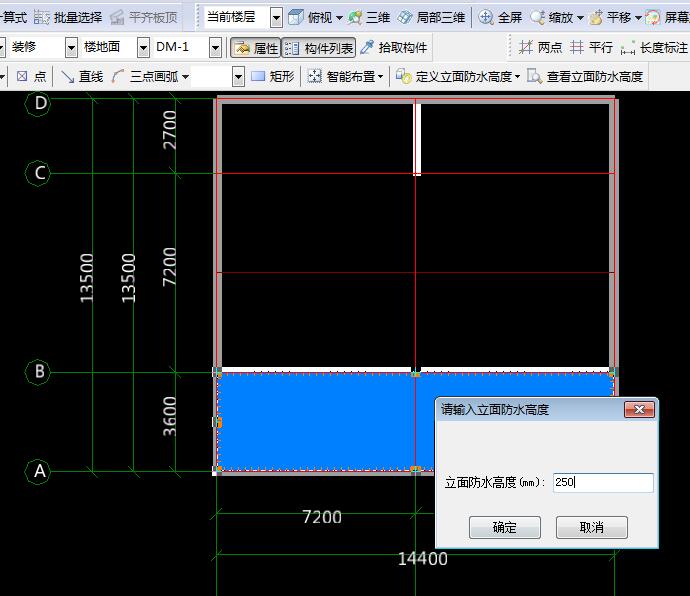Expand the 平移 dropdown arrow
The width and height of the screenshot is (690, 596).
point(638,18)
